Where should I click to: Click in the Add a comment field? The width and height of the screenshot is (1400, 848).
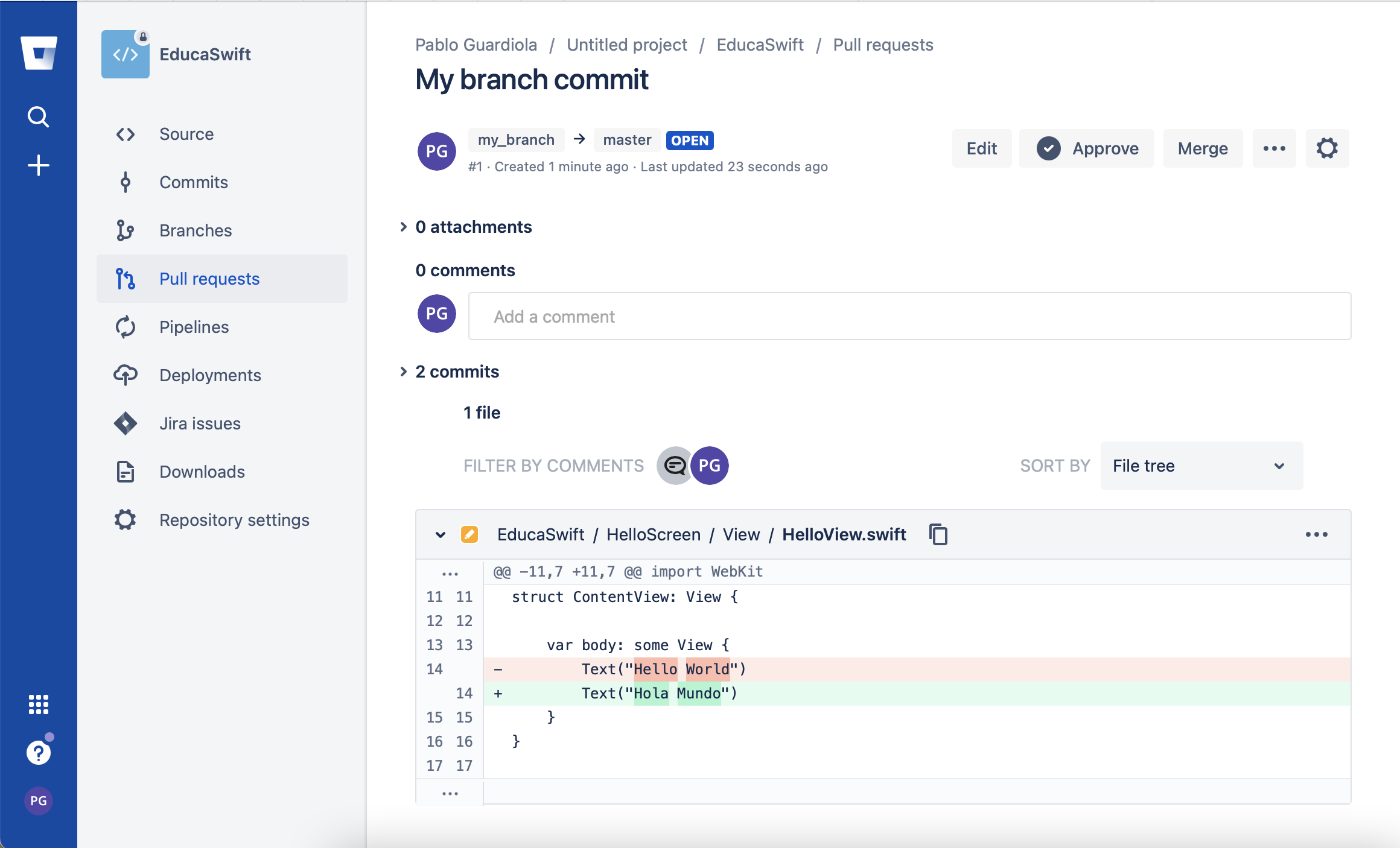909,316
